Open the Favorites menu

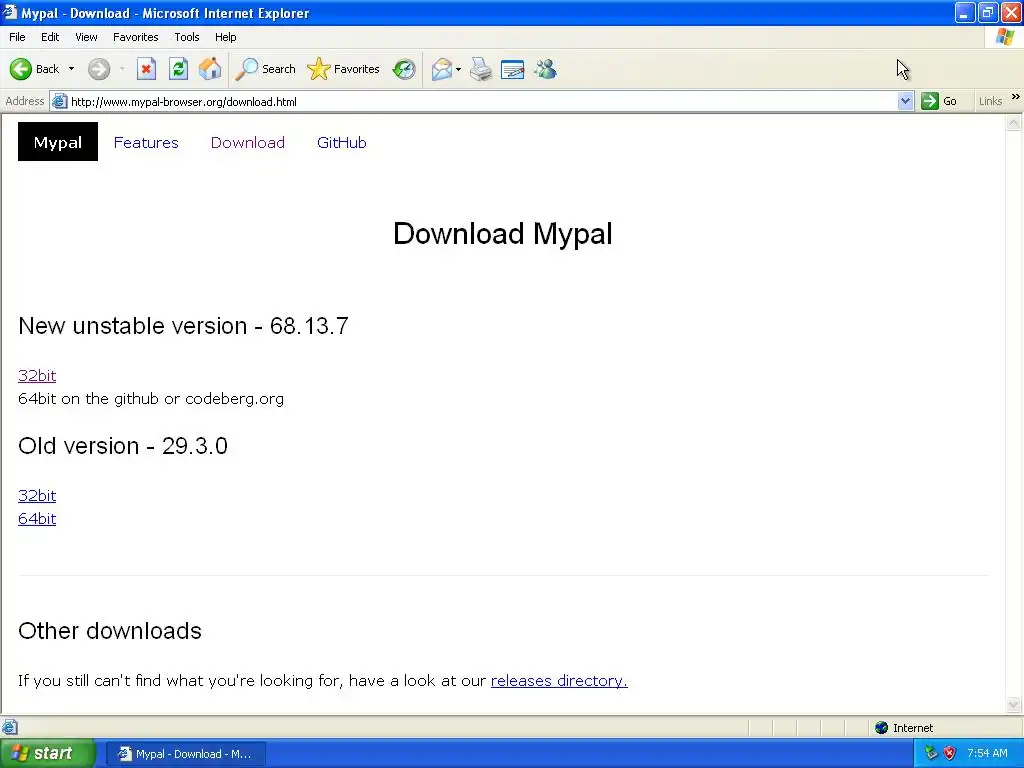(x=135, y=37)
